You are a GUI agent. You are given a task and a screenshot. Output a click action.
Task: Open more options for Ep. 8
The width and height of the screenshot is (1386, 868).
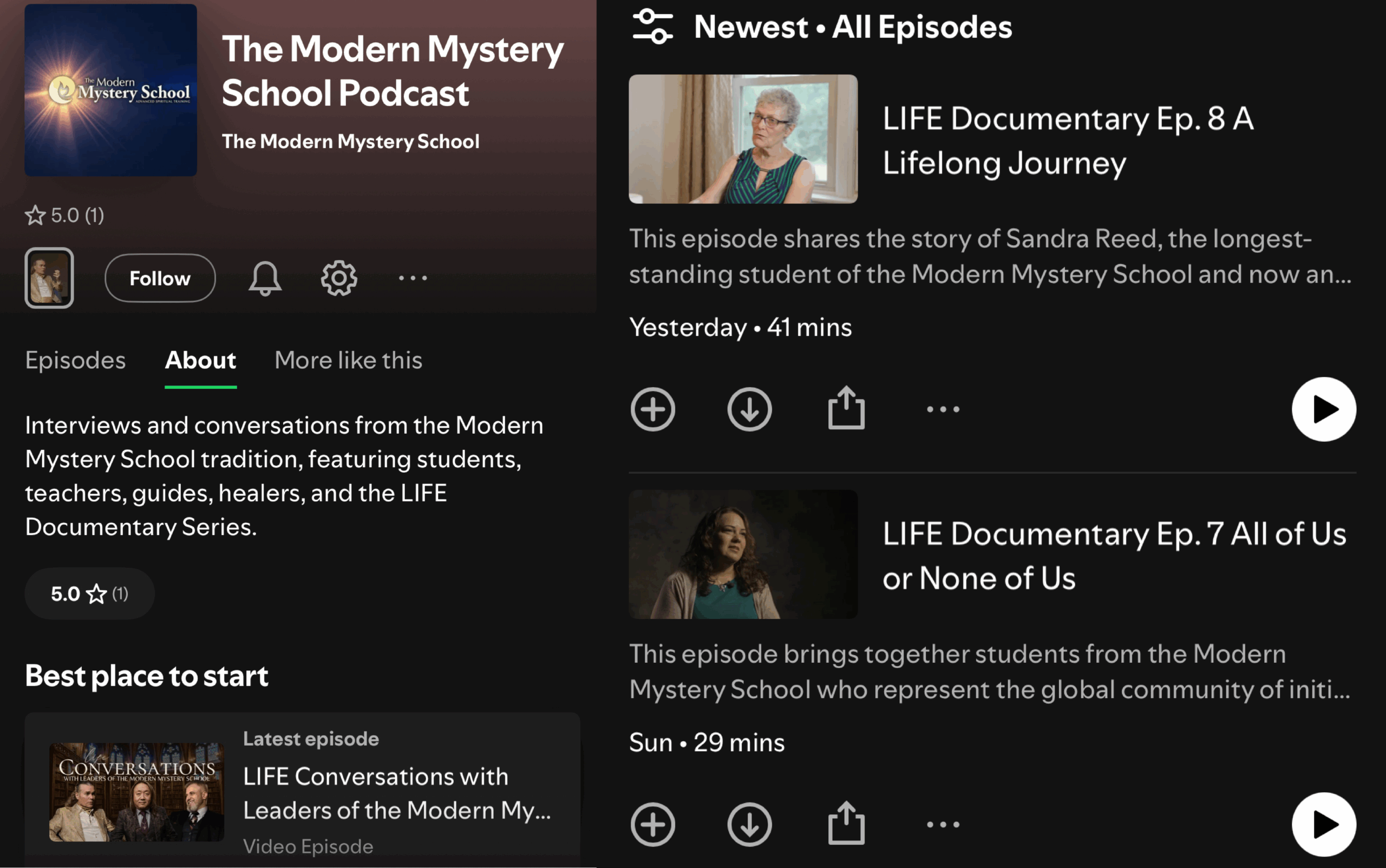tap(943, 409)
